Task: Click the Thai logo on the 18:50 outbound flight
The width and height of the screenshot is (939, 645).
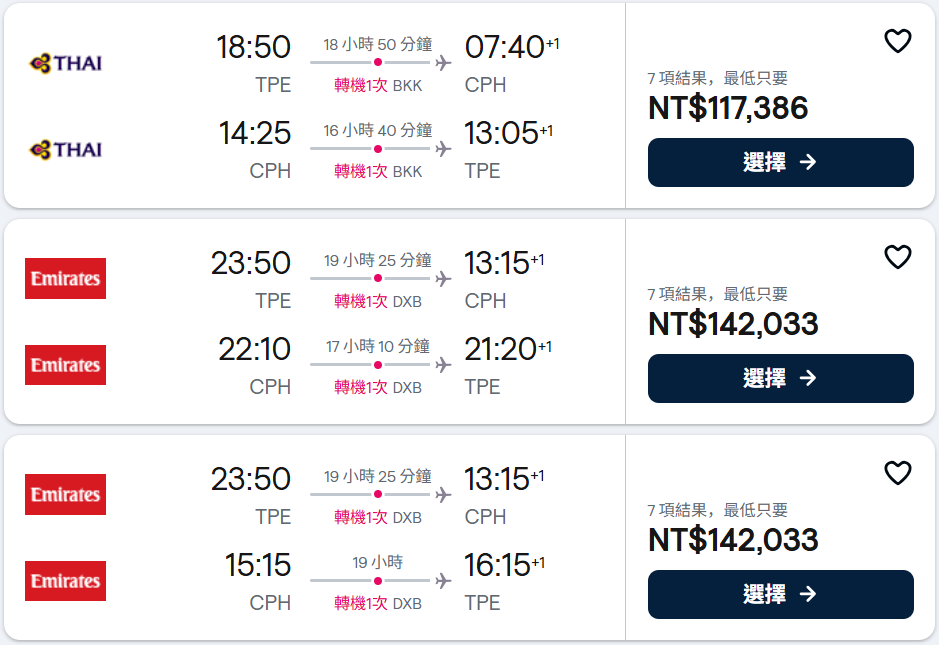Action: click(66, 63)
